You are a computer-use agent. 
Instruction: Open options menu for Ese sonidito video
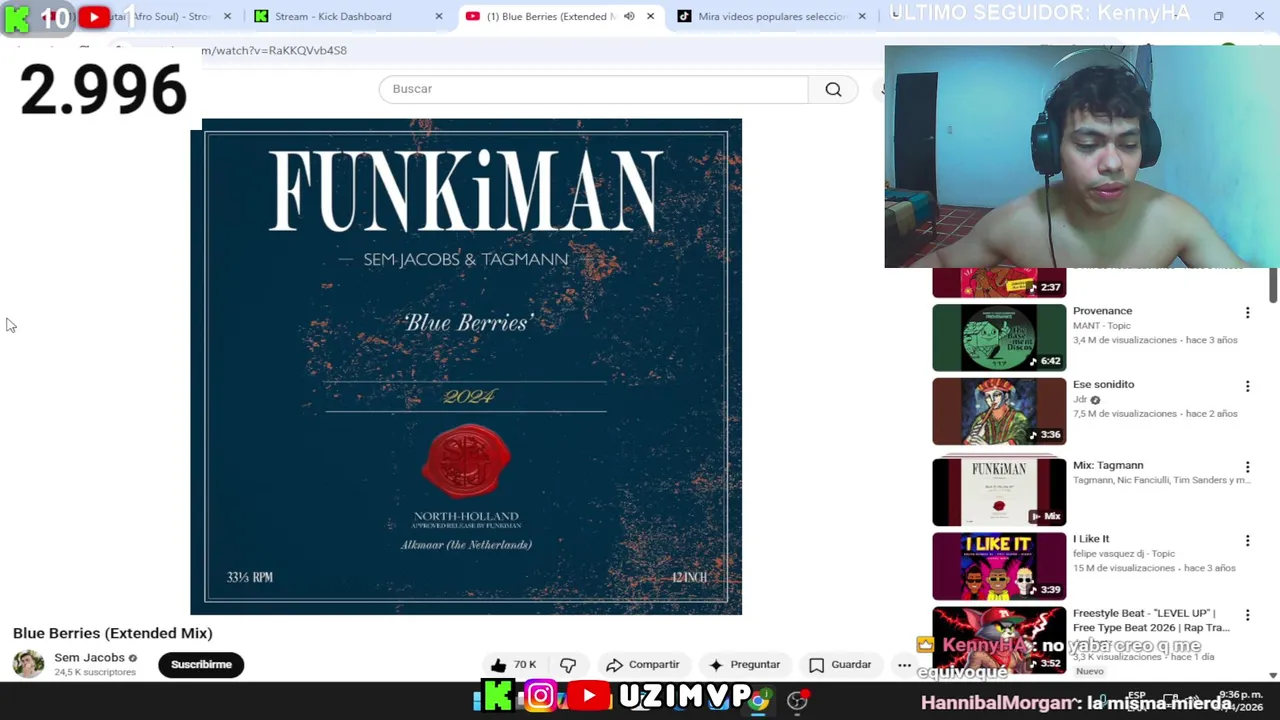point(1247,386)
